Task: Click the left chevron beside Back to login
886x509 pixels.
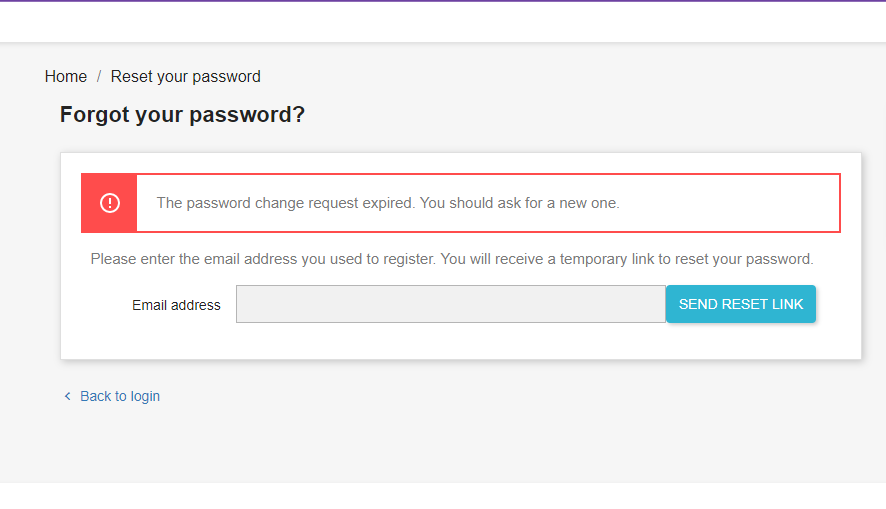Action: point(68,397)
